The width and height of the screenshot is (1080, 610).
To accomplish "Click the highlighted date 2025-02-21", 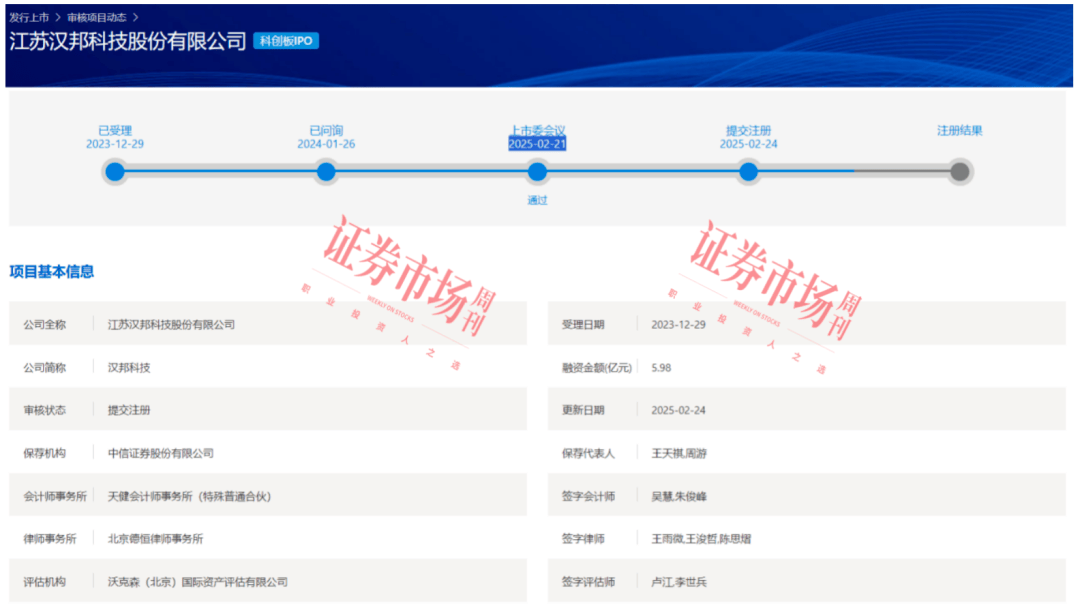I will point(537,144).
